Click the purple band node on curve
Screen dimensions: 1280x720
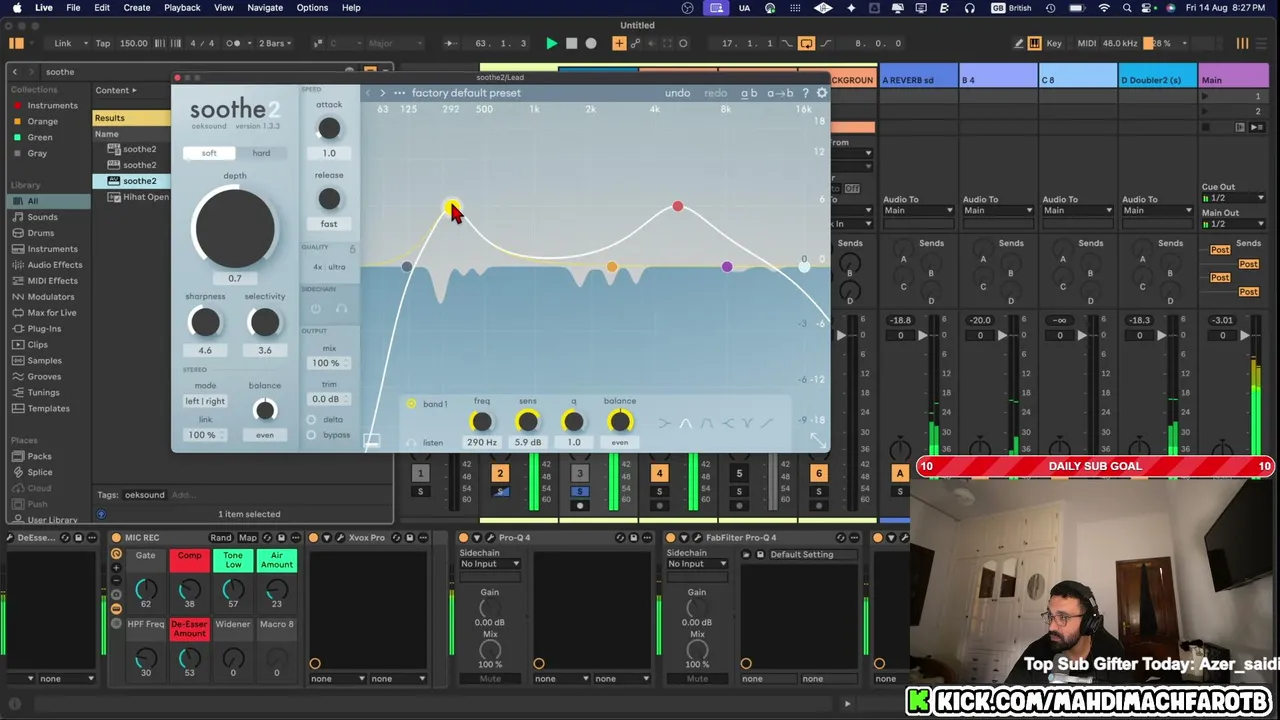pyautogui.click(x=727, y=267)
